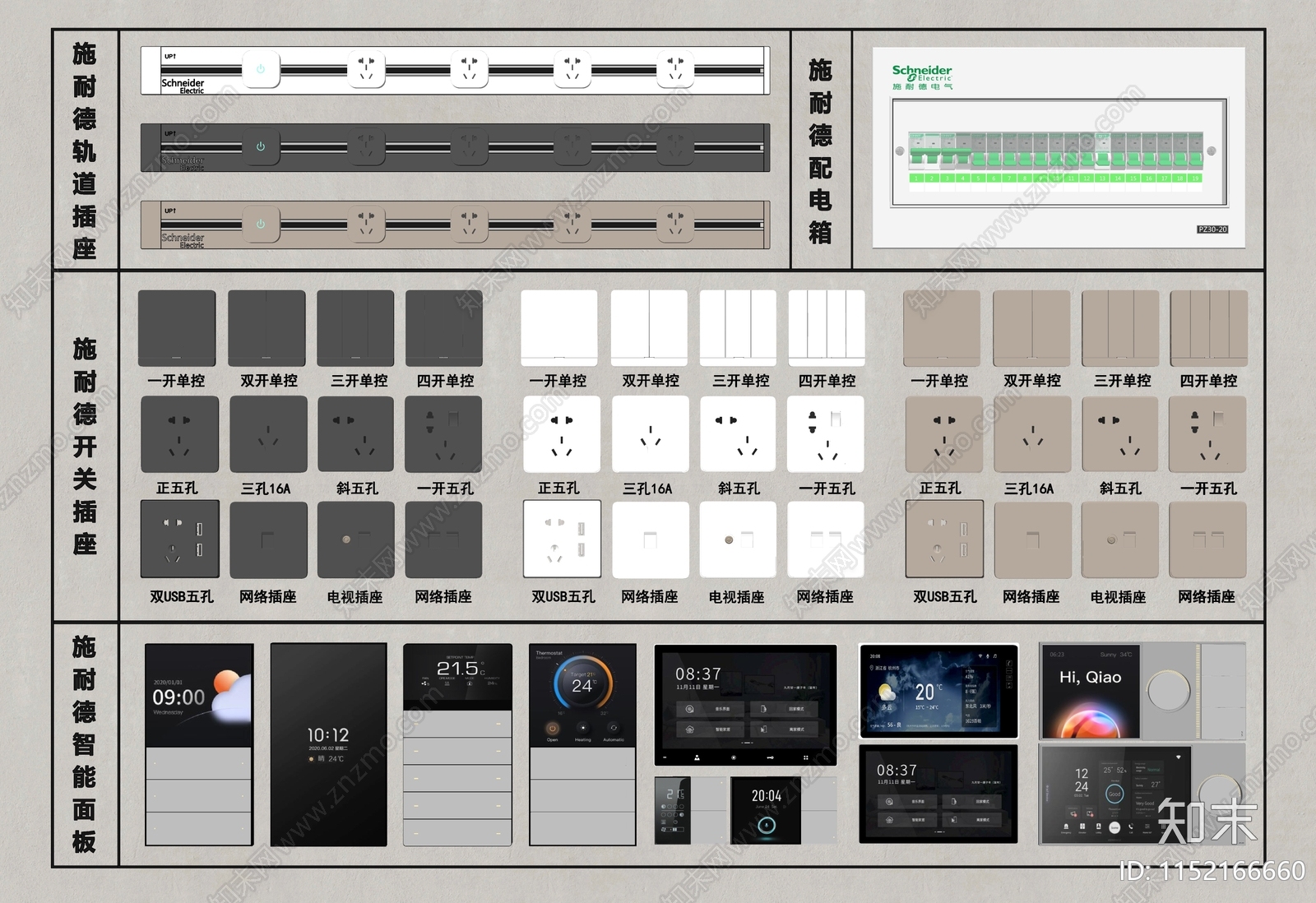Open the large thermostat panel showing 21.5

(x=457, y=744)
